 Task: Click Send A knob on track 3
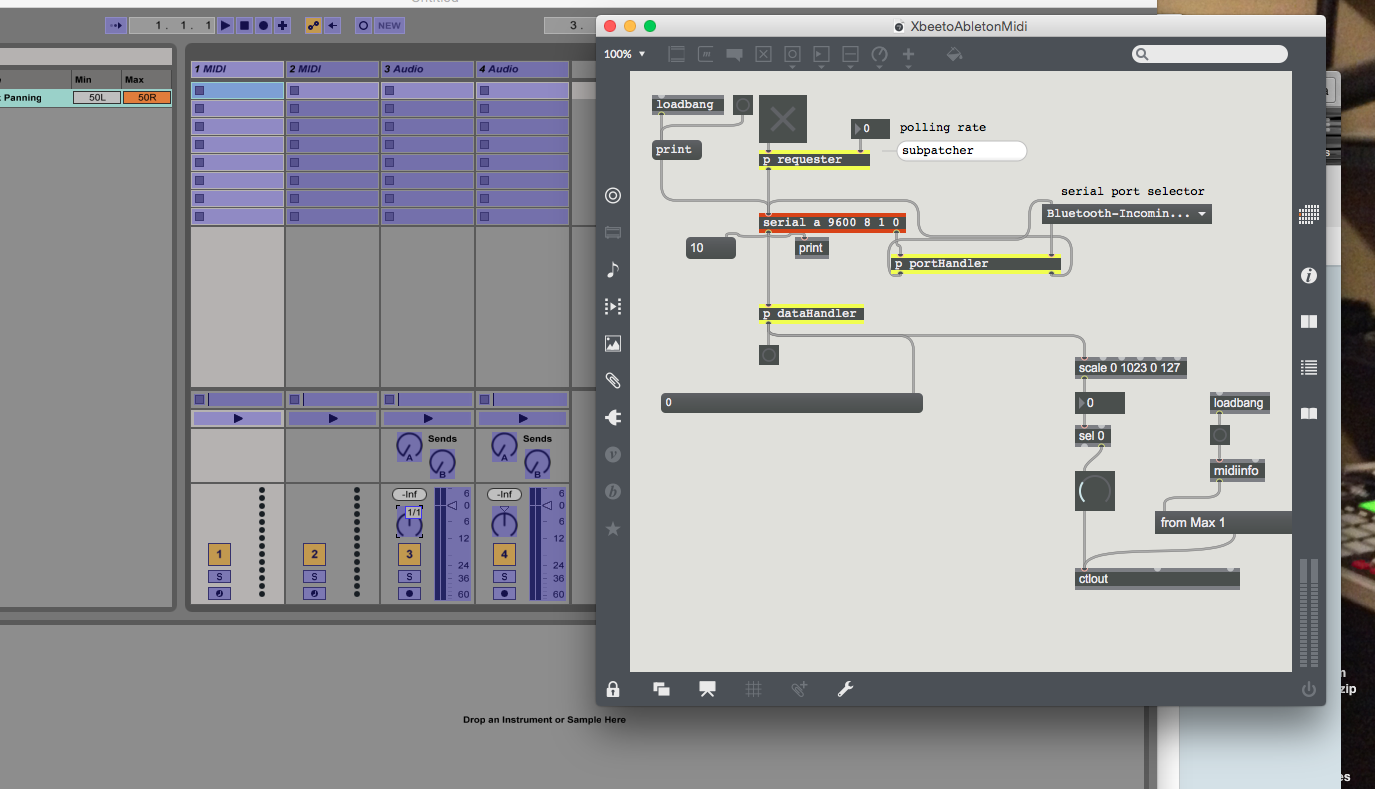click(408, 446)
